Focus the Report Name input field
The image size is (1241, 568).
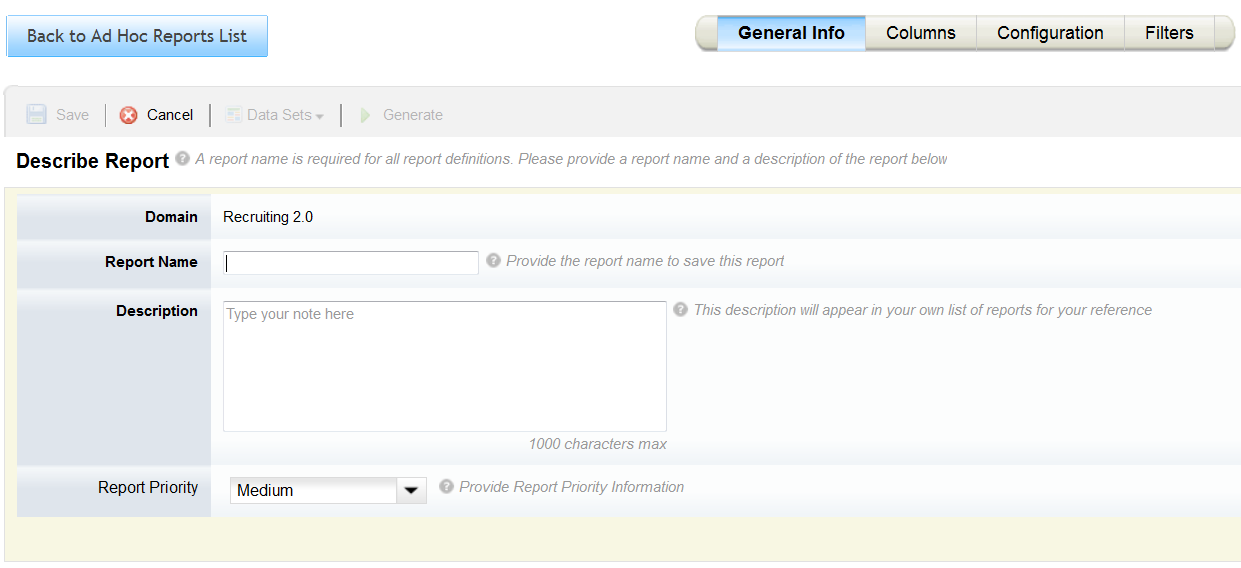(x=351, y=262)
